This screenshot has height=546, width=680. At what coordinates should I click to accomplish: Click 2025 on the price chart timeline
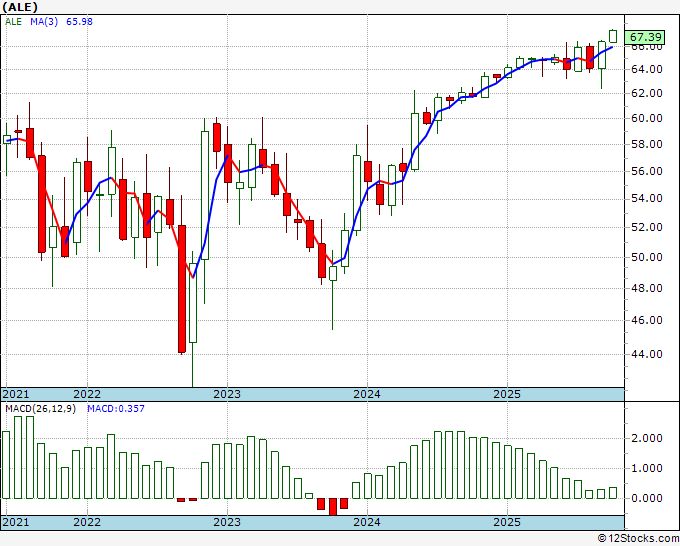tap(507, 394)
